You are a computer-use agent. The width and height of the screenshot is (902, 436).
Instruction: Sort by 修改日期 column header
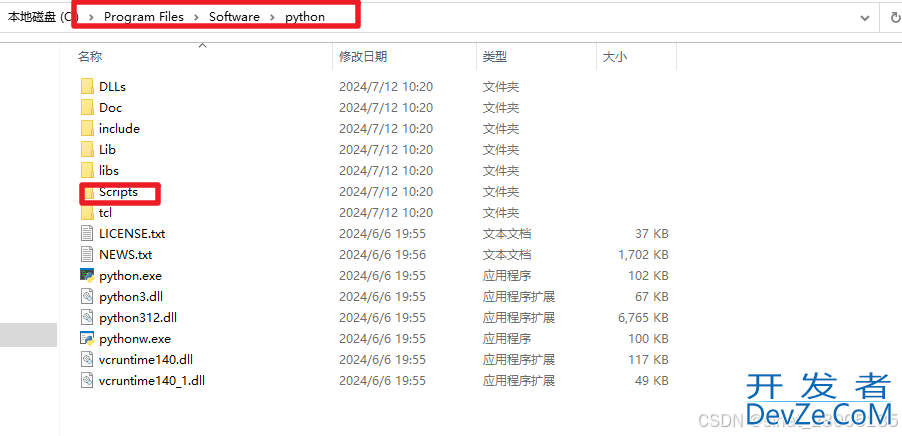(x=363, y=56)
